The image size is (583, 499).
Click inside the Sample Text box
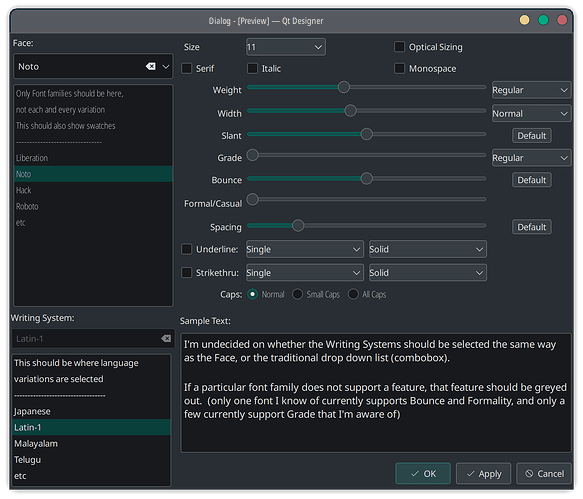(376, 393)
